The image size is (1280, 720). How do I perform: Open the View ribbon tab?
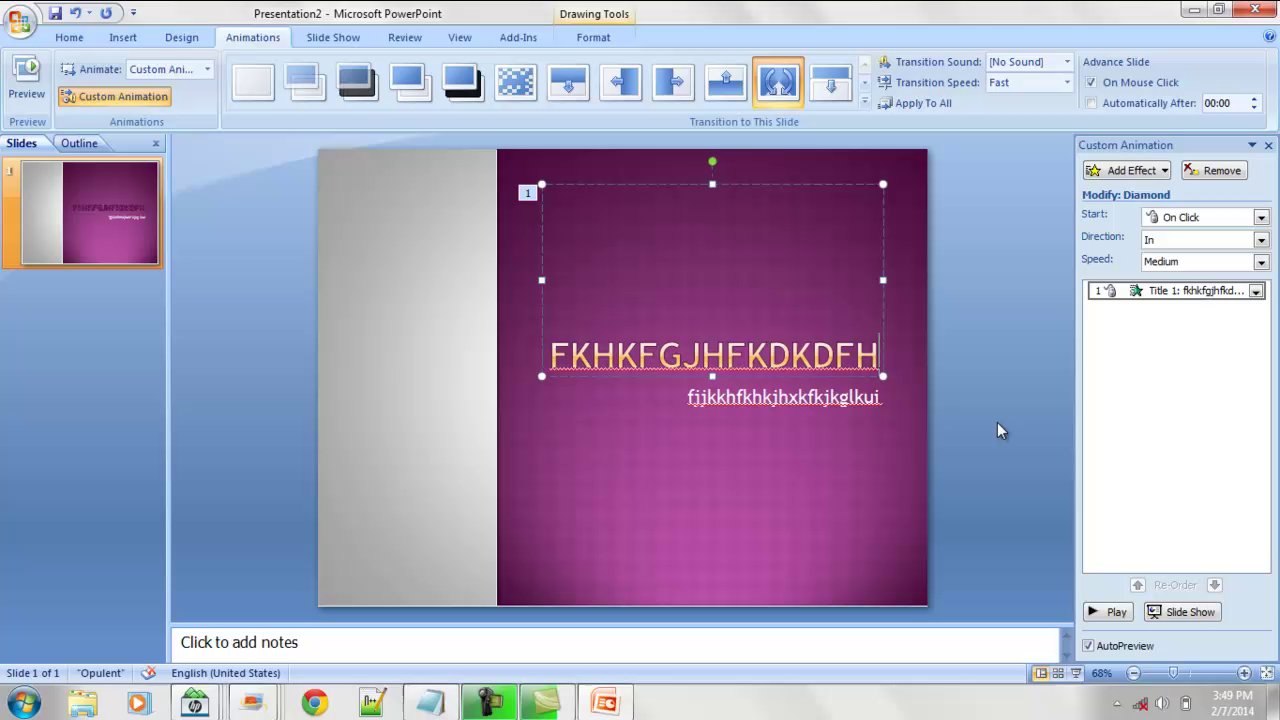[460, 37]
